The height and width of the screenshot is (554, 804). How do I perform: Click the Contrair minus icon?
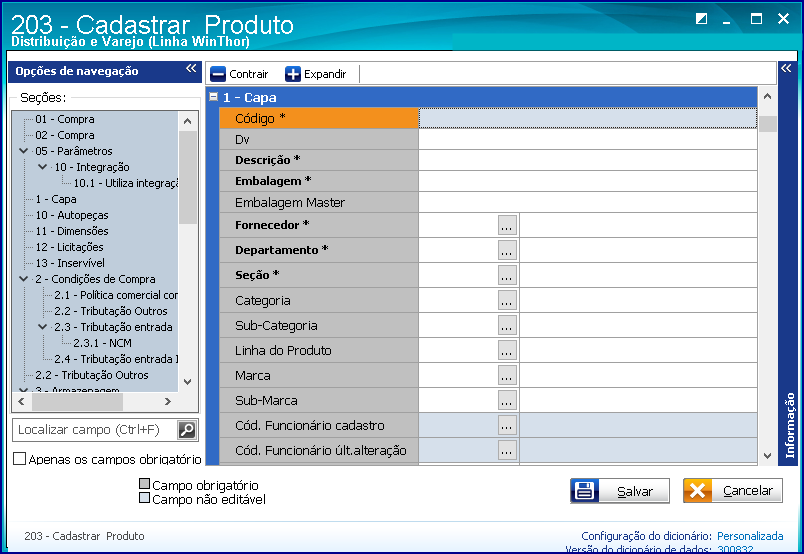[218, 74]
